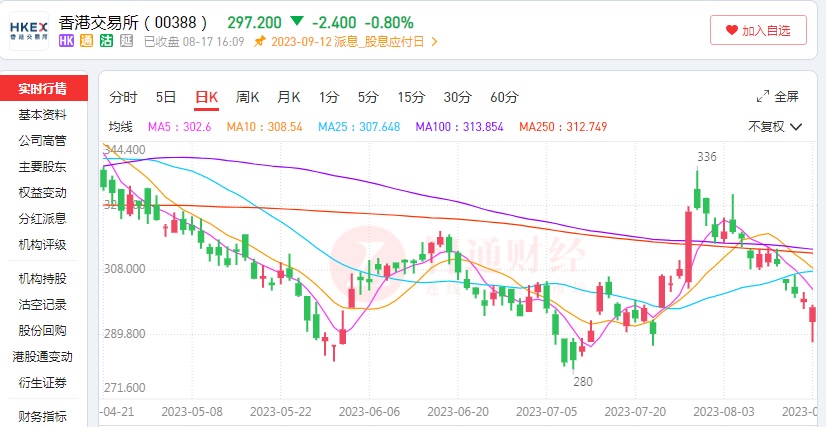Click the heart icon in 加入自选
This screenshot has width=826, height=427.
coord(731,31)
